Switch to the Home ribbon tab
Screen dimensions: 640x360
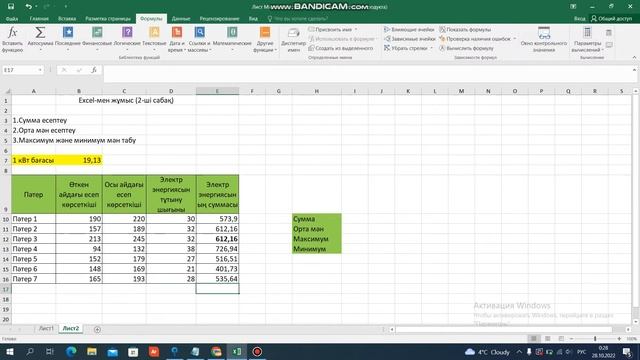coord(39,19)
